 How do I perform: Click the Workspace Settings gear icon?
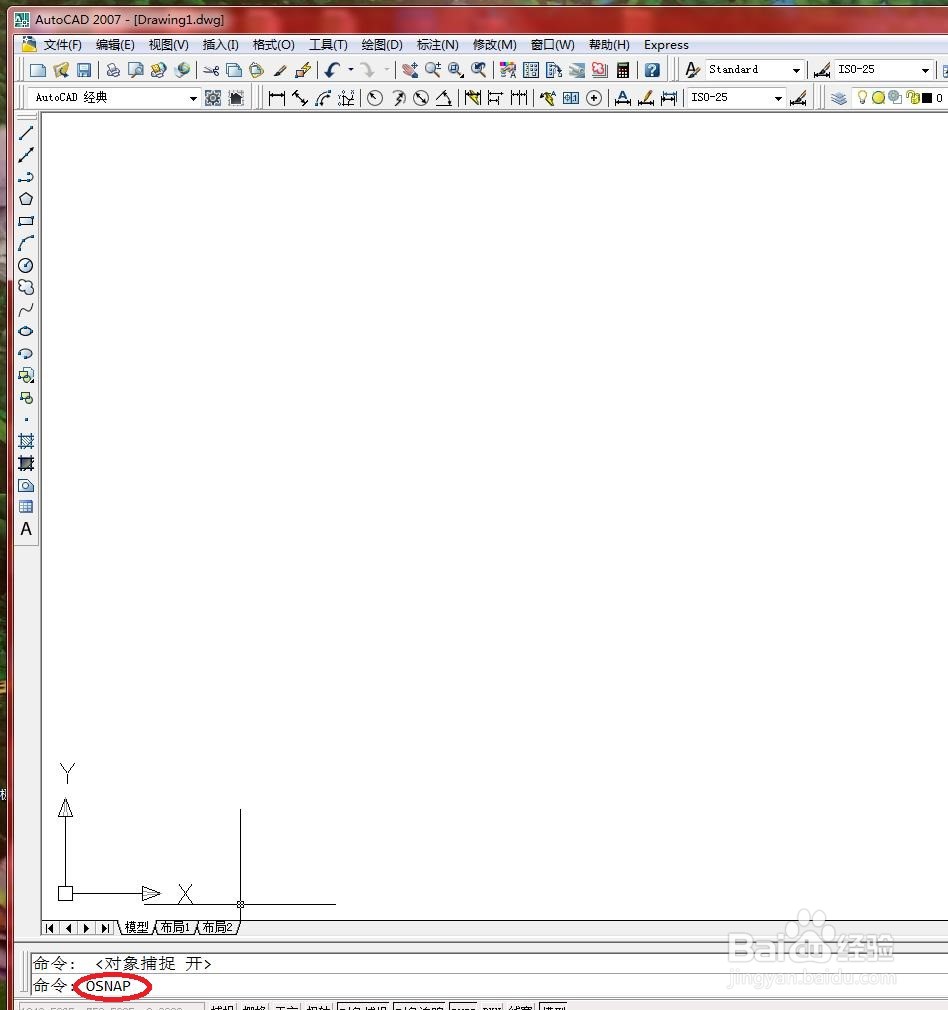[213, 98]
